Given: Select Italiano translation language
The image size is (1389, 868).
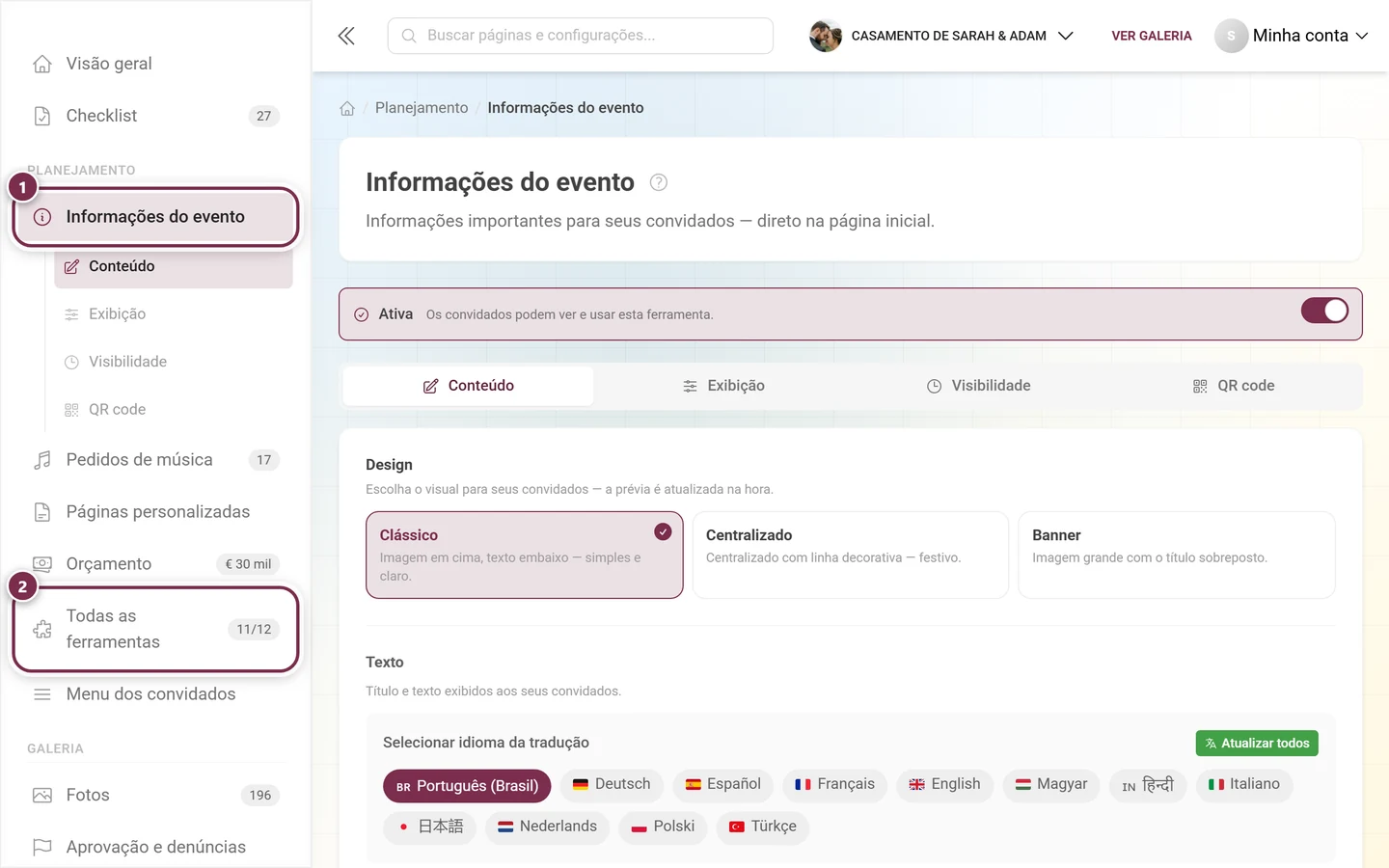Looking at the screenshot, I should (1244, 784).
